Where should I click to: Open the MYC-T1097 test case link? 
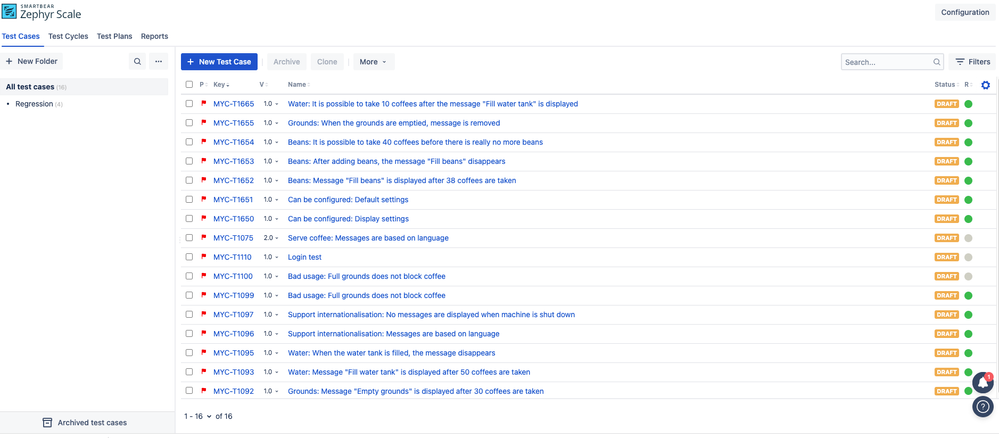(x=233, y=314)
